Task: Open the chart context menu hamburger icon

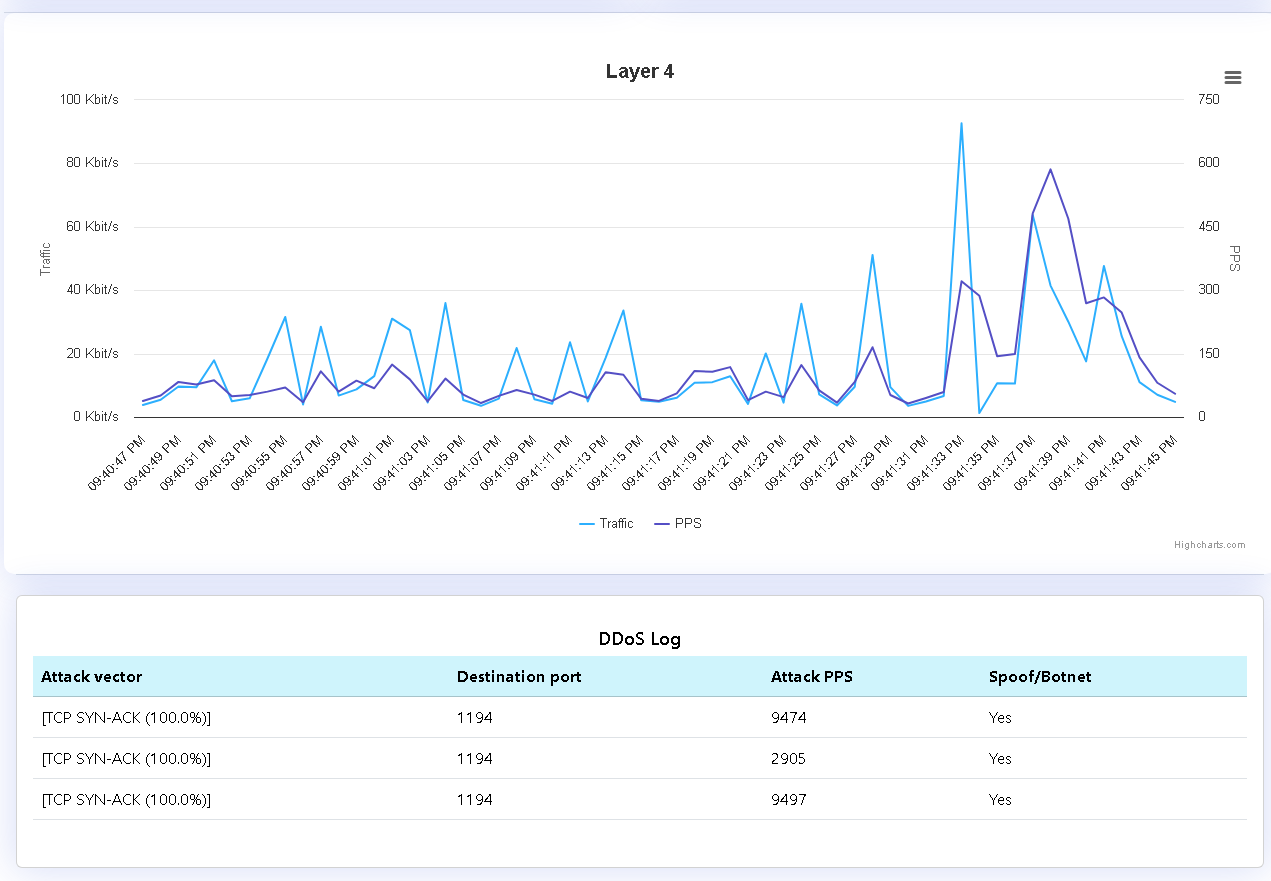Action: [x=1232, y=78]
